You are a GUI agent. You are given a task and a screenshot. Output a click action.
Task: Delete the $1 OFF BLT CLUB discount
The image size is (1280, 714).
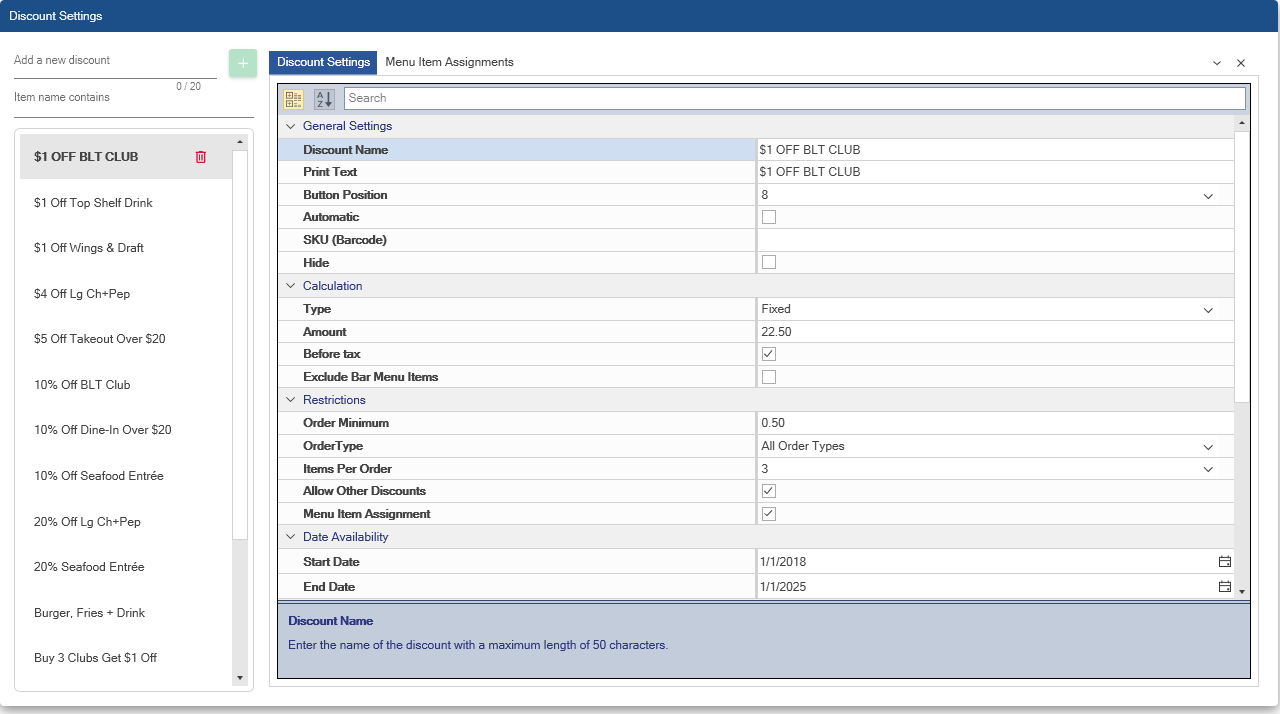pos(201,157)
